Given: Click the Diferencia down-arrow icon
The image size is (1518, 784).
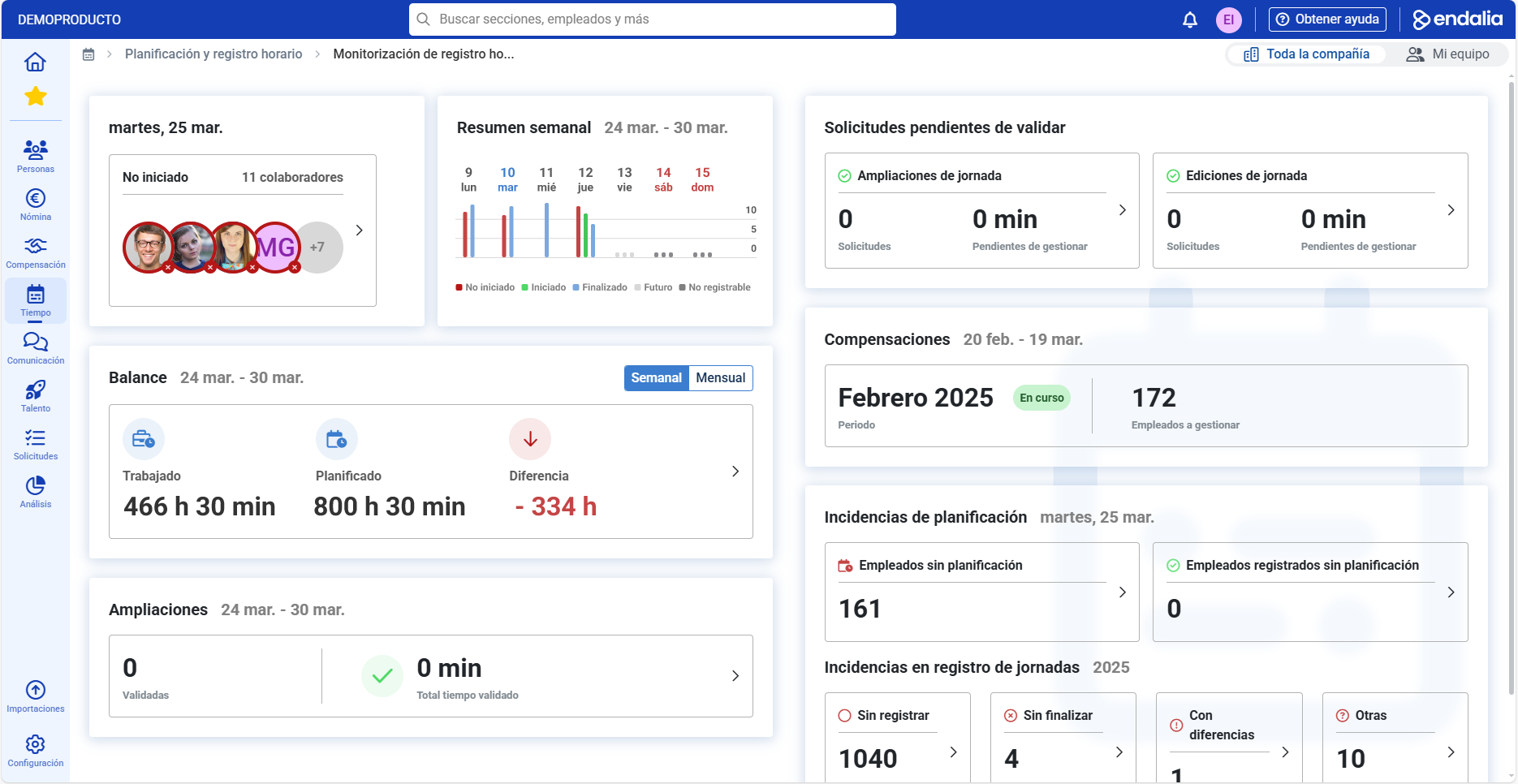Looking at the screenshot, I should coord(530,439).
